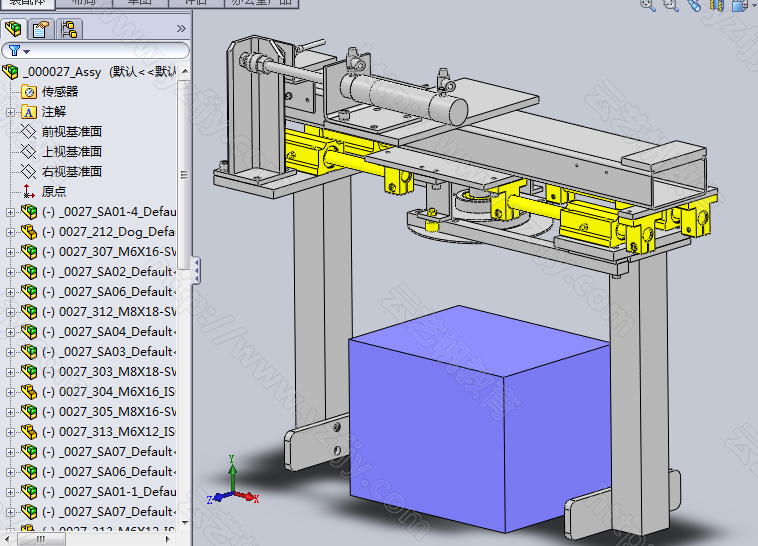
Task: Select the 前视基准面 plane icon
Action: [x=29, y=132]
